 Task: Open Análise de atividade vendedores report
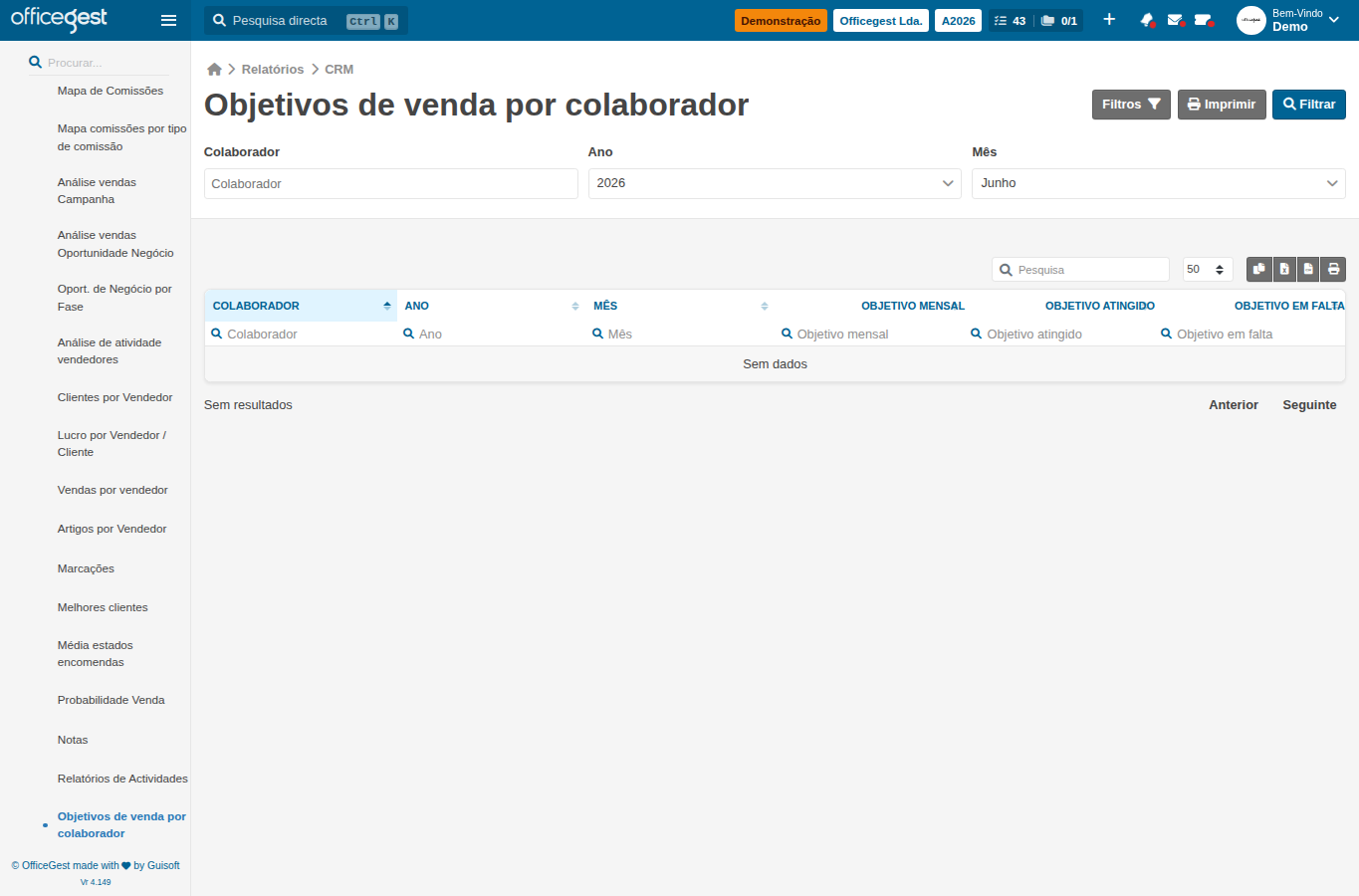coord(110,351)
